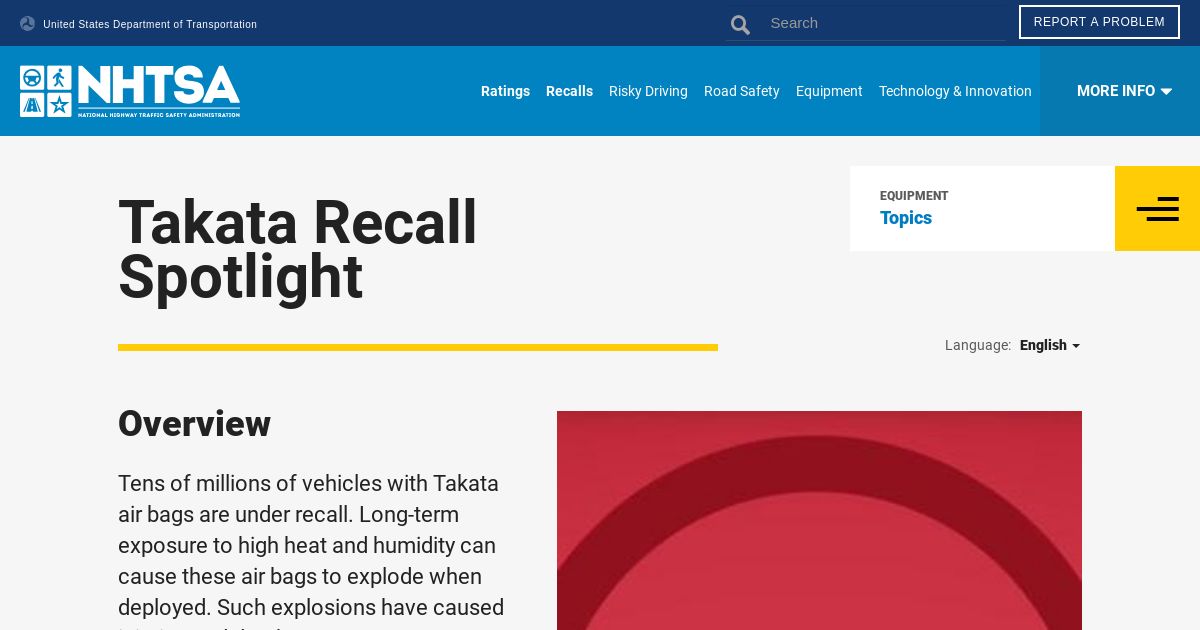Click the EQUIPMENT label text
The image size is (1200, 630).
[x=914, y=196]
